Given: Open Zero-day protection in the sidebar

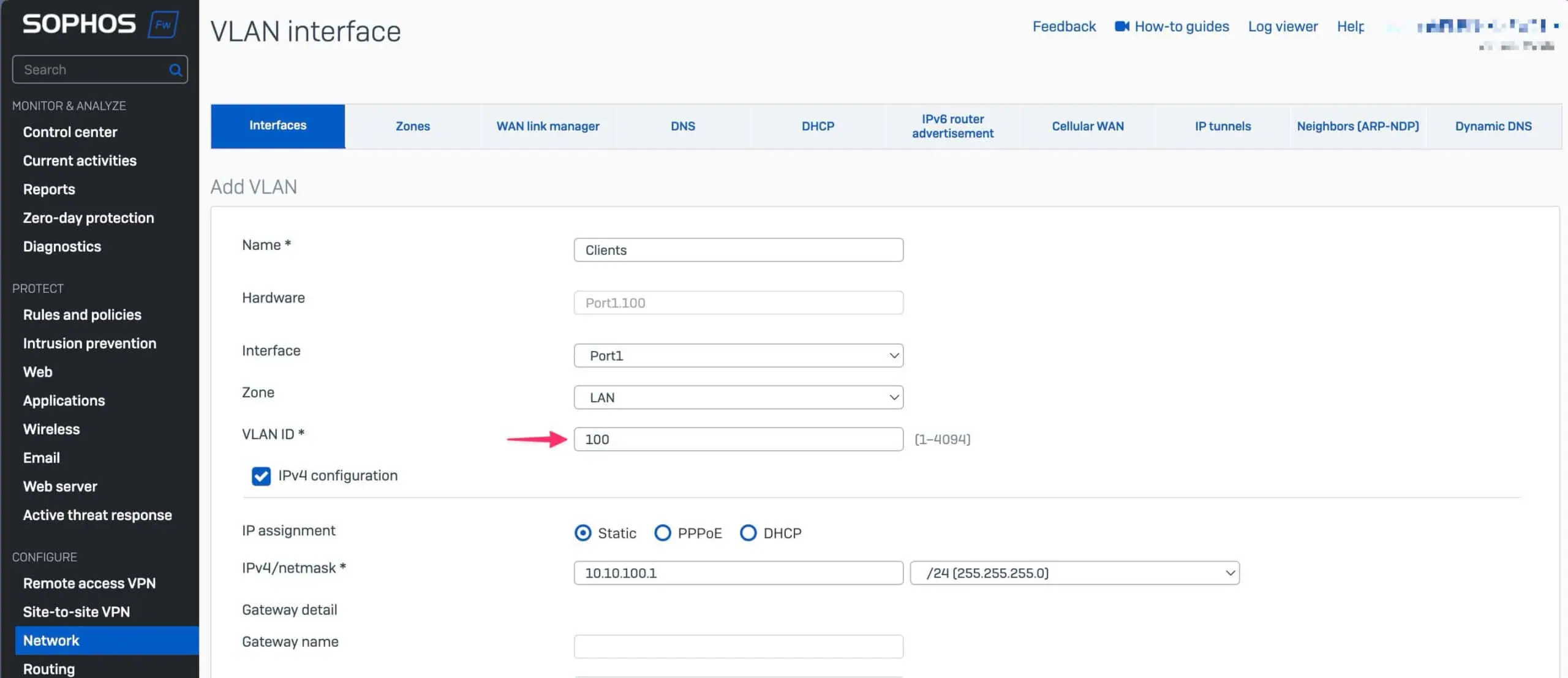Looking at the screenshot, I should (x=88, y=218).
